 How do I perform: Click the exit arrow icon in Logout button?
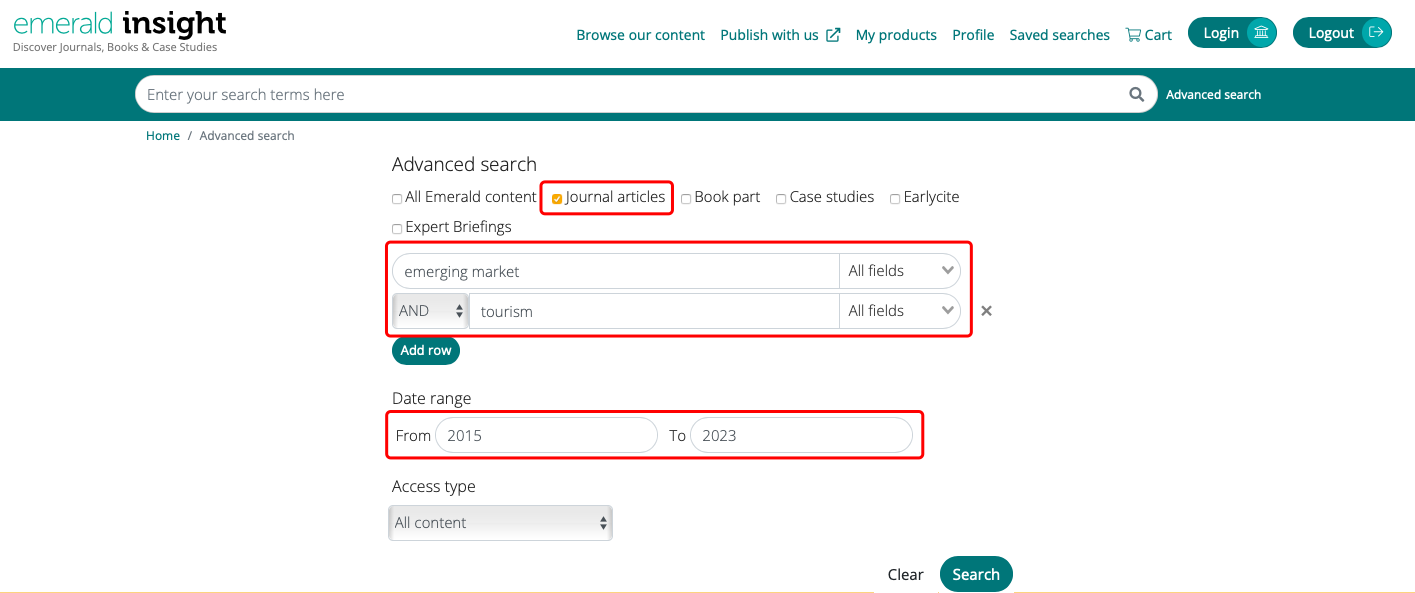(1376, 33)
